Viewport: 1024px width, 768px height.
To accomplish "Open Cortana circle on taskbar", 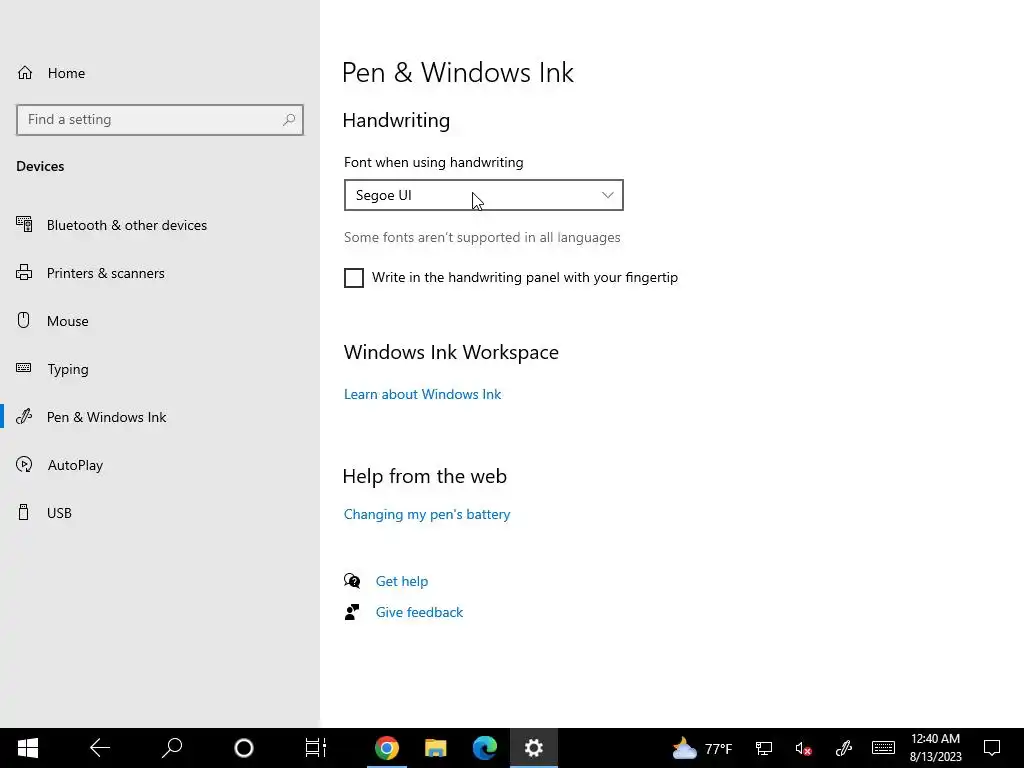I will [244, 748].
